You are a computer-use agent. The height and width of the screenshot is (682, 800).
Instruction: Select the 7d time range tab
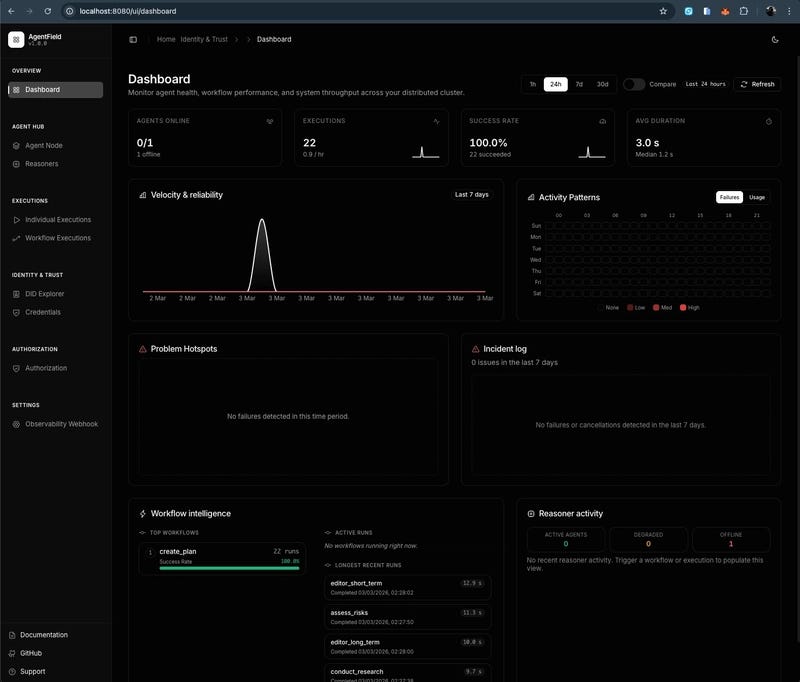pyautogui.click(x=579, y=84)
